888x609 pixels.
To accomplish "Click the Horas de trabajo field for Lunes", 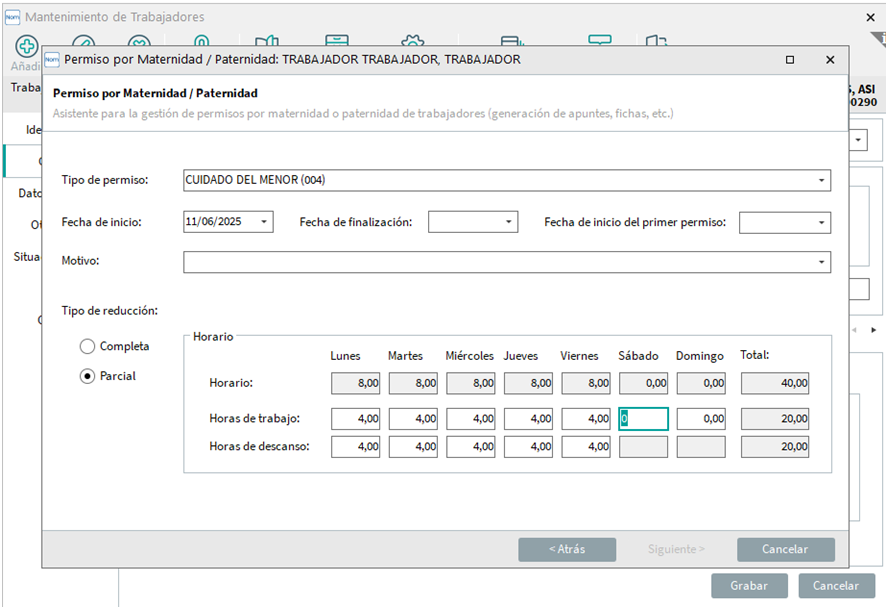I will (355, 418).
